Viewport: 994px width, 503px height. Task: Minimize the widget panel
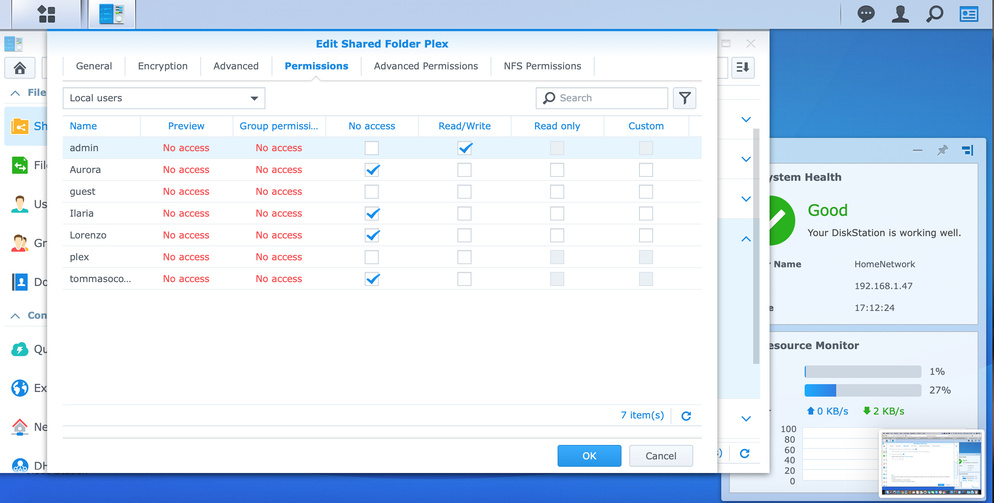click(917, 150)
